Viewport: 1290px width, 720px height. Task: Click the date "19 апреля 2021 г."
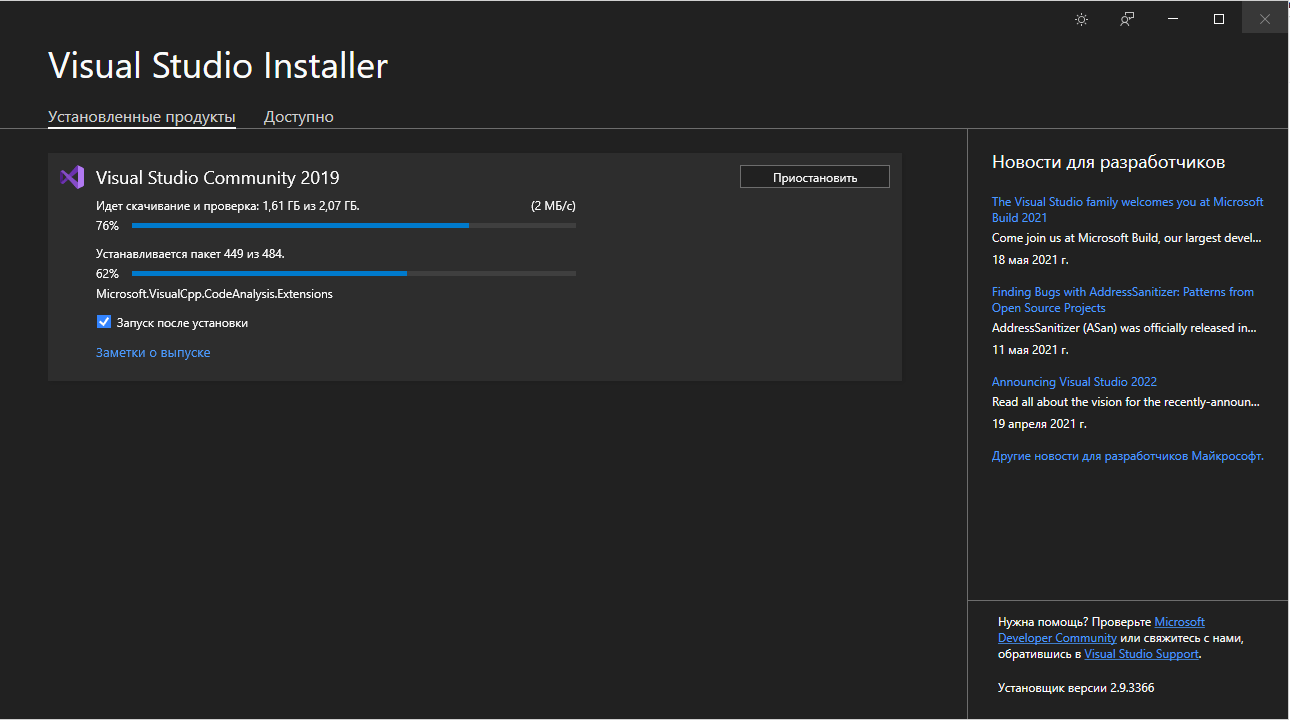(x=1039, y=424)
